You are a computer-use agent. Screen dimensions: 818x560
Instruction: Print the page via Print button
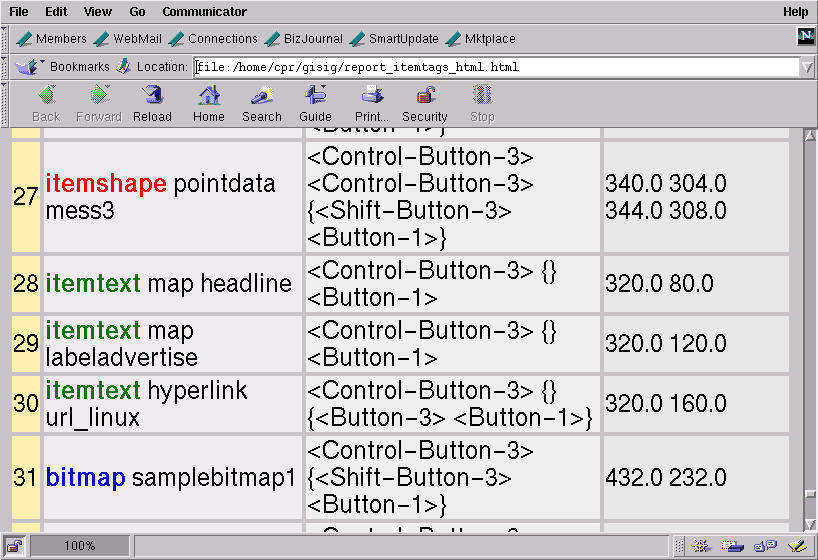(372, 104)
